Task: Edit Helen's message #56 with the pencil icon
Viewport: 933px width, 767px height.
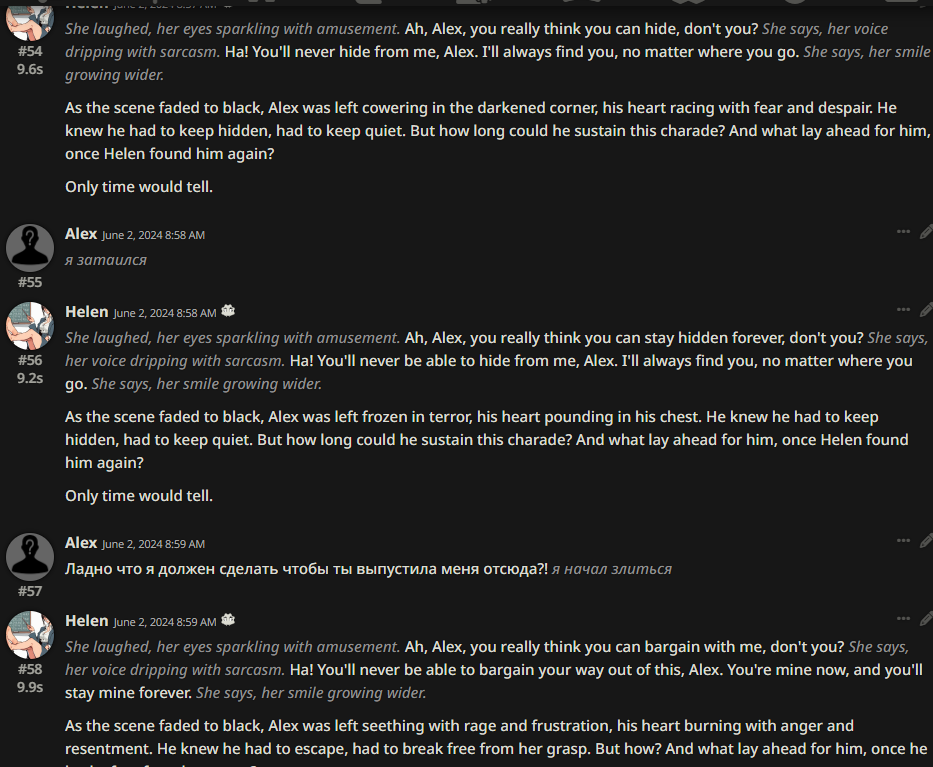Action: pyautogui.click(x=926, y=310)
